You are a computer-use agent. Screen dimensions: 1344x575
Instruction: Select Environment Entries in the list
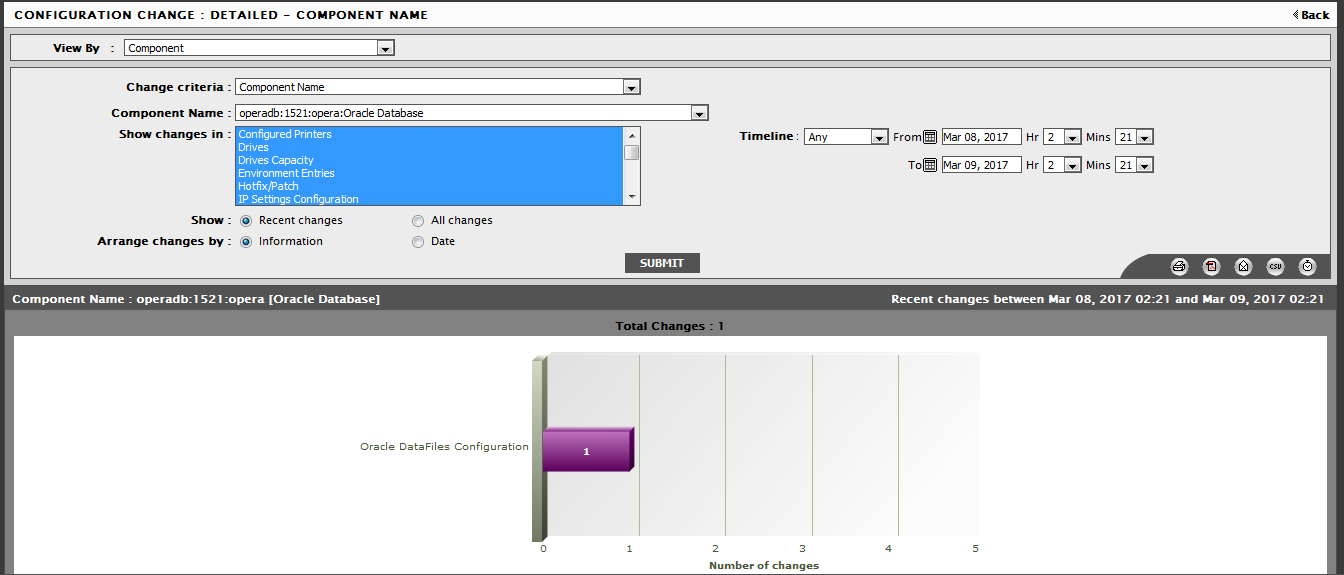point(430,173)
